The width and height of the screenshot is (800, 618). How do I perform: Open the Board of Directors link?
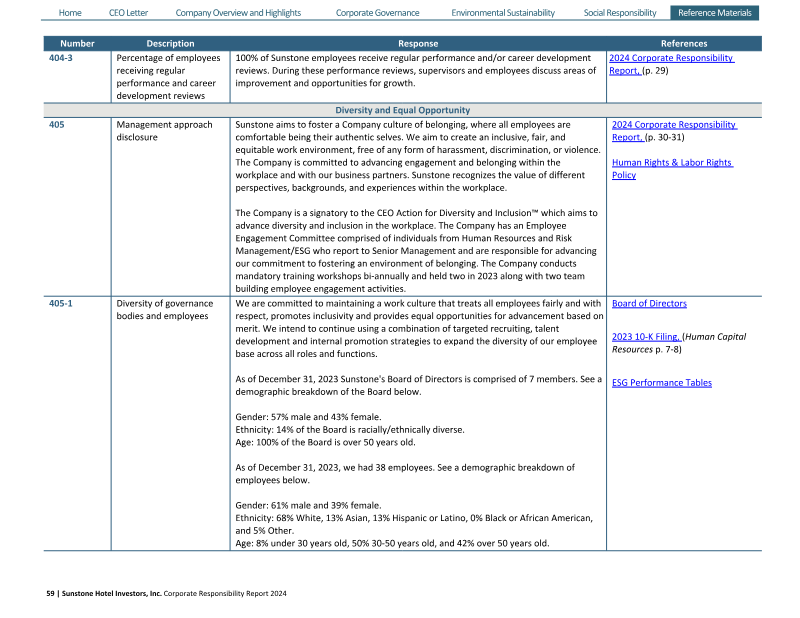tap(649, 304)
